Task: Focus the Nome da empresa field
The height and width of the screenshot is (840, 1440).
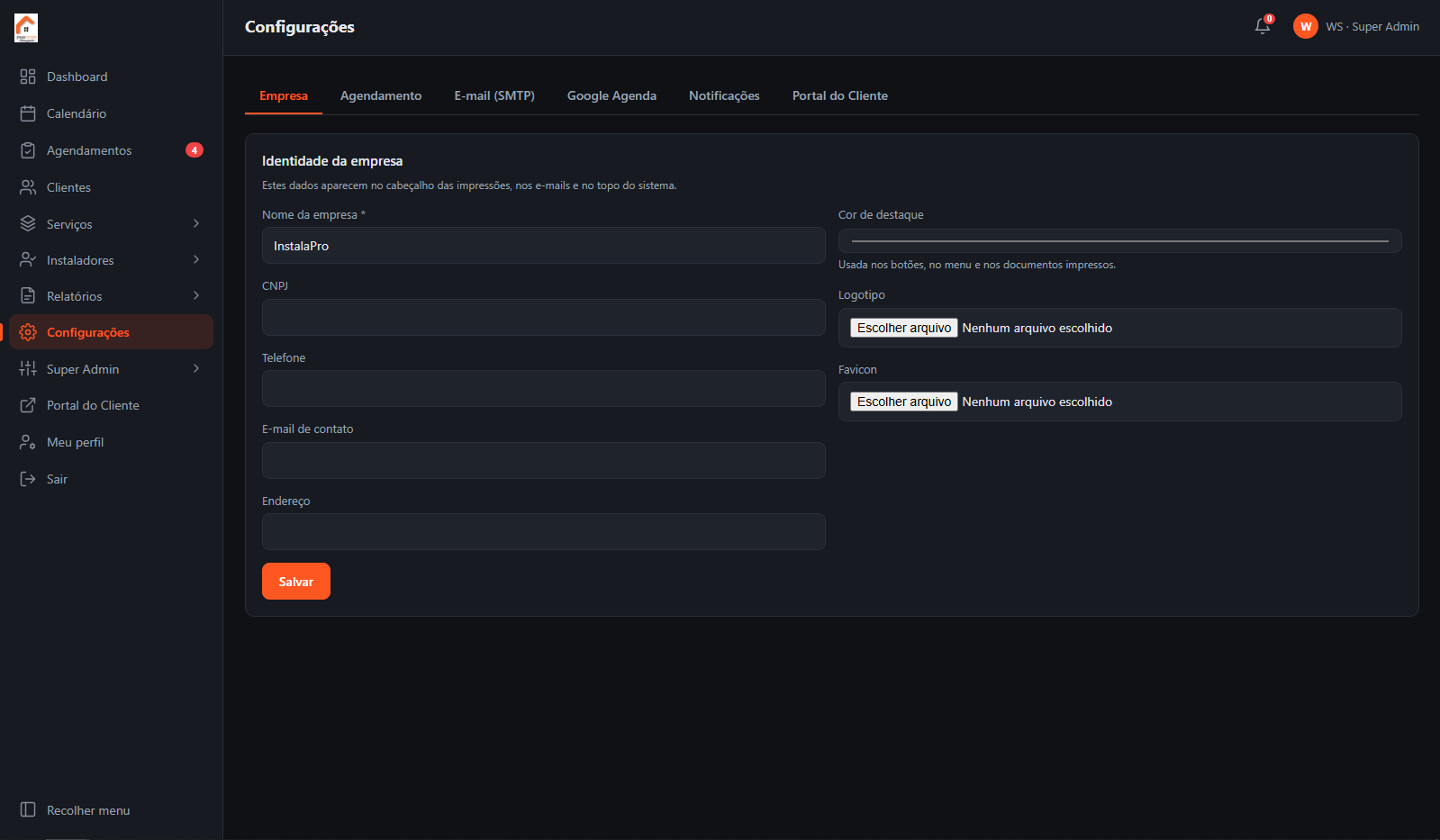Action: pos(544,246)
